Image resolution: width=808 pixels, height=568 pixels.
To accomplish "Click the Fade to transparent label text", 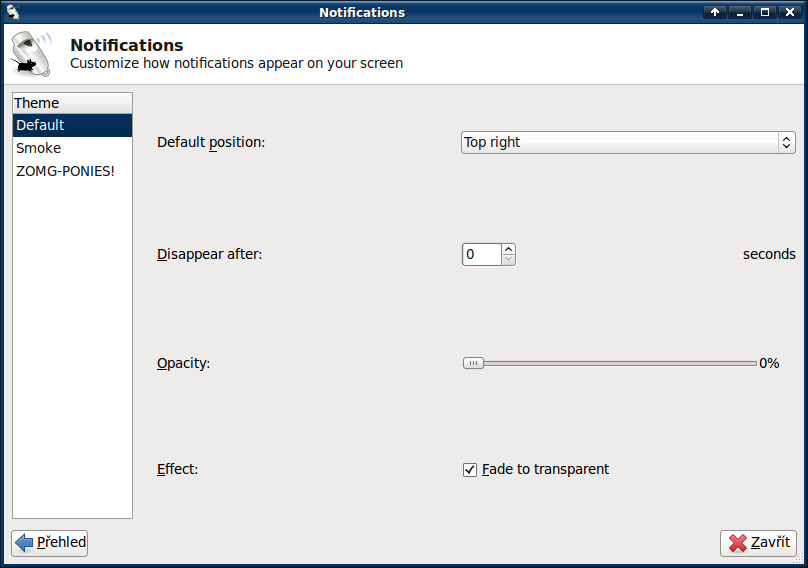I will [x=545, y=469].
